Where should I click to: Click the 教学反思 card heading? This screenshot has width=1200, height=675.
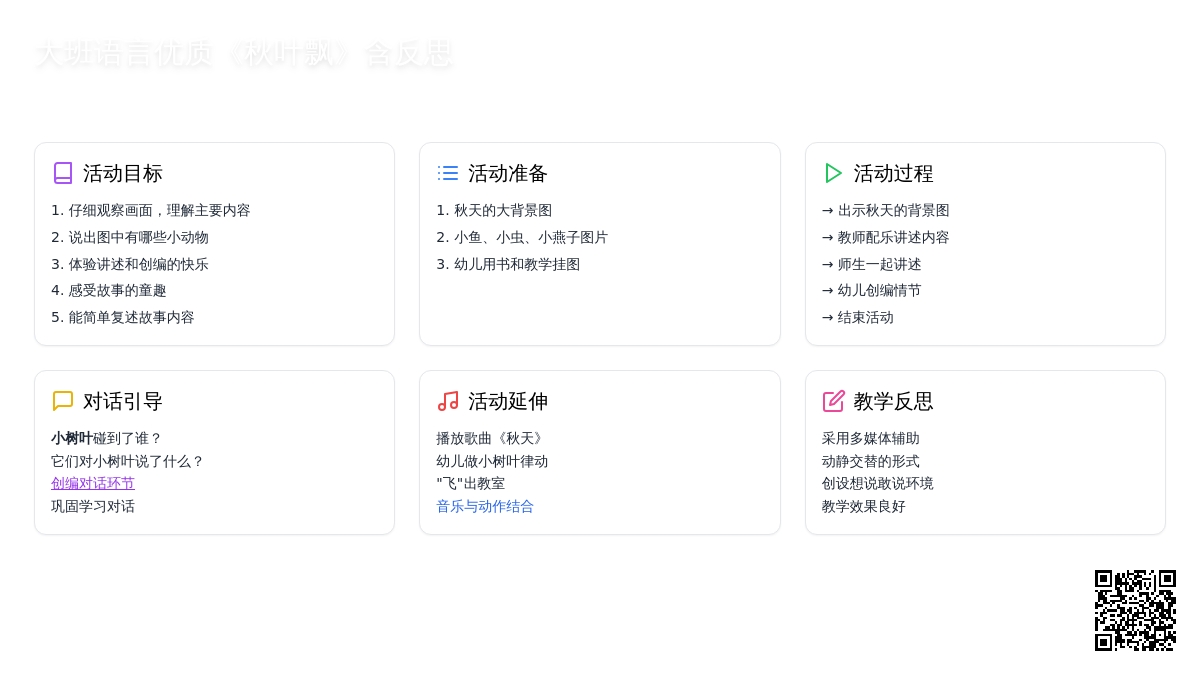[x=893, y=402]
